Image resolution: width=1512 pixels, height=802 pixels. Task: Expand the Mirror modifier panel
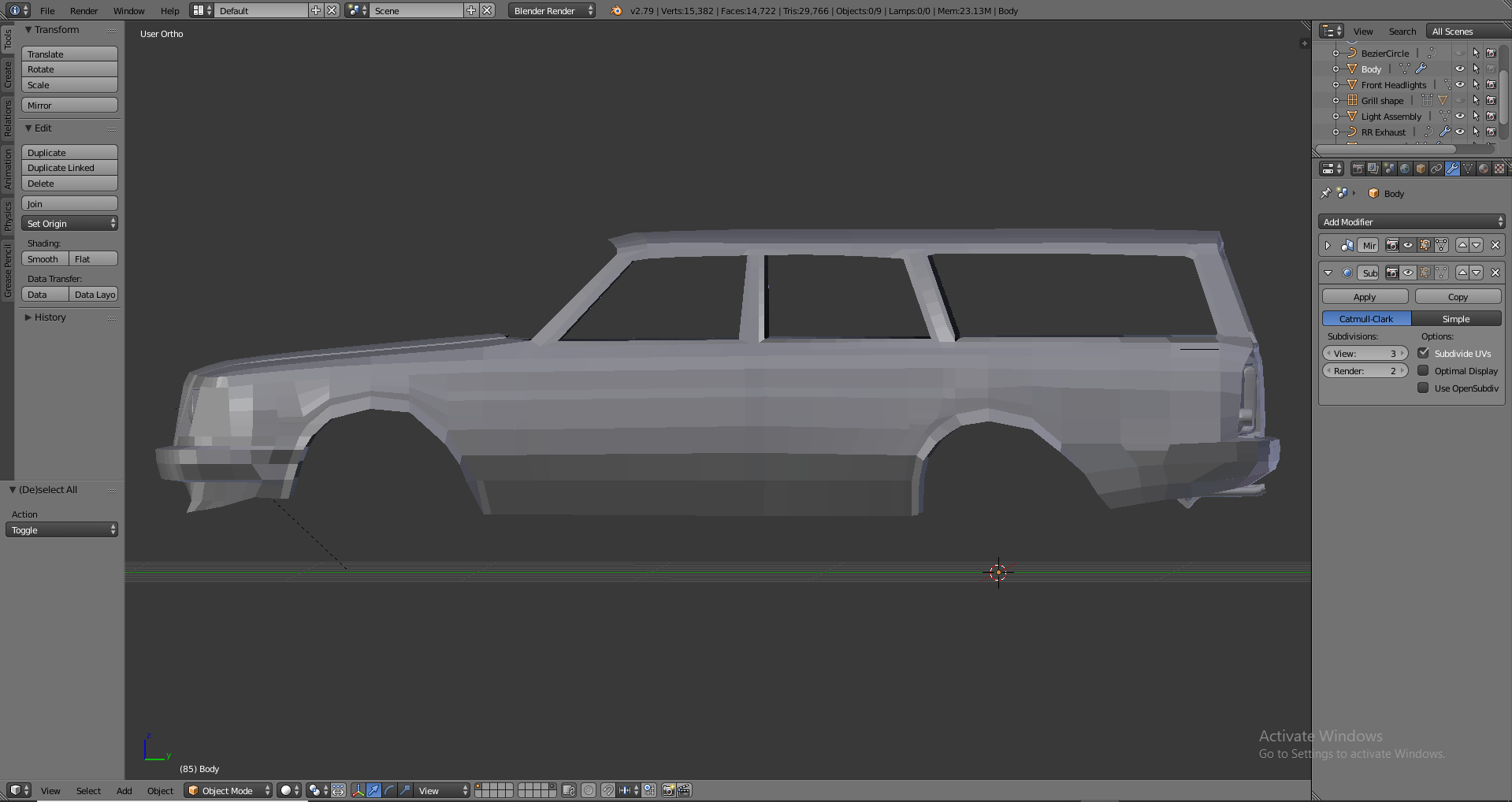1328,246
